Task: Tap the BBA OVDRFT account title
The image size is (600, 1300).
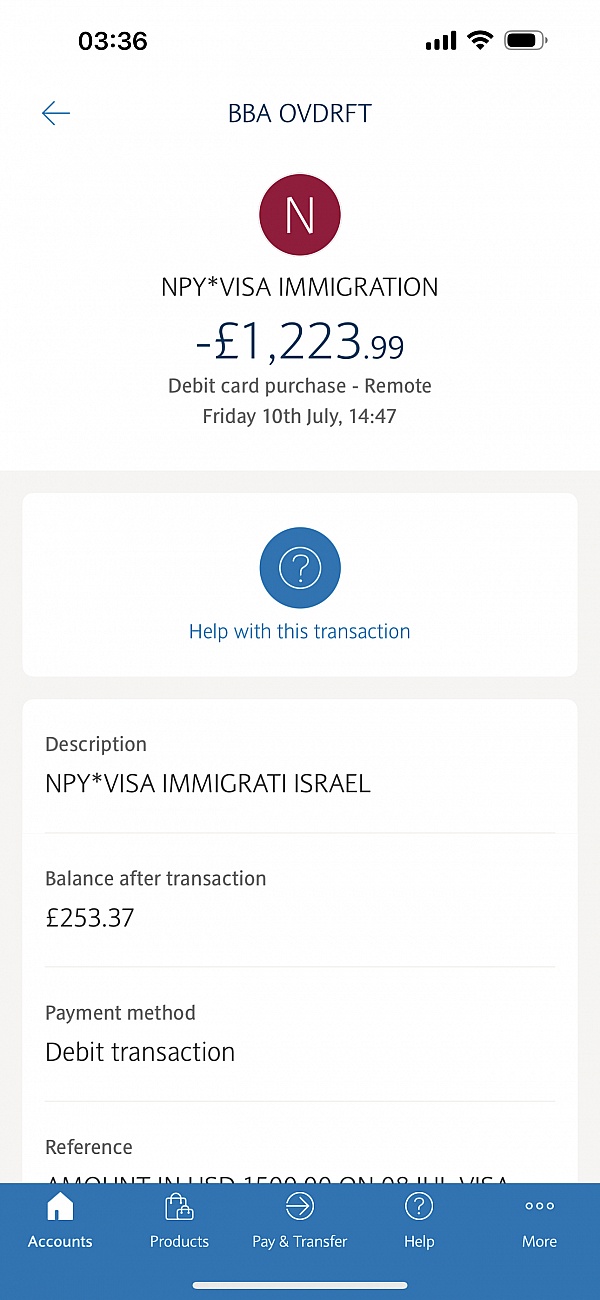Action: (300, 113)
